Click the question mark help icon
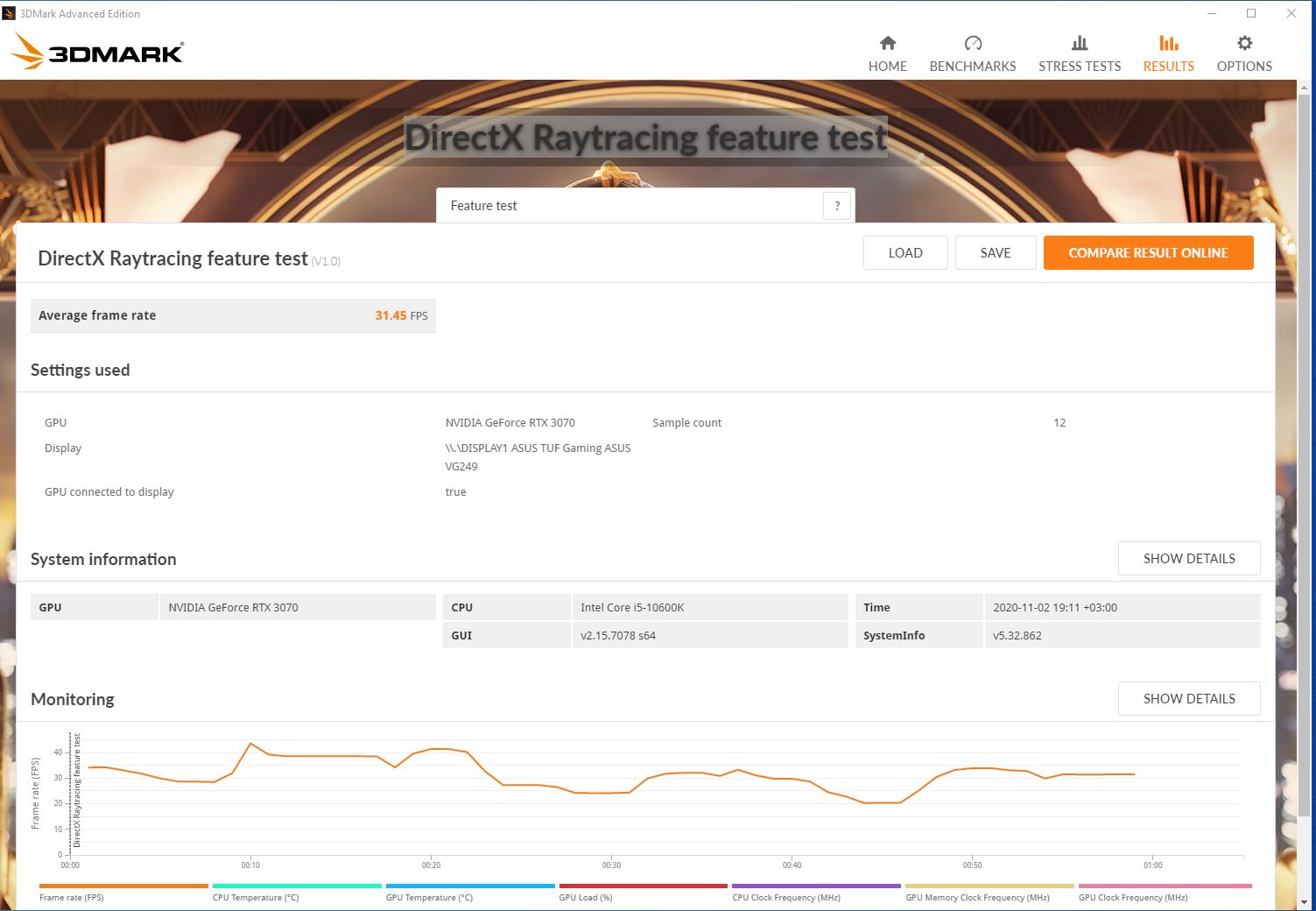1316x911 pixels. [x=837, y=206]
